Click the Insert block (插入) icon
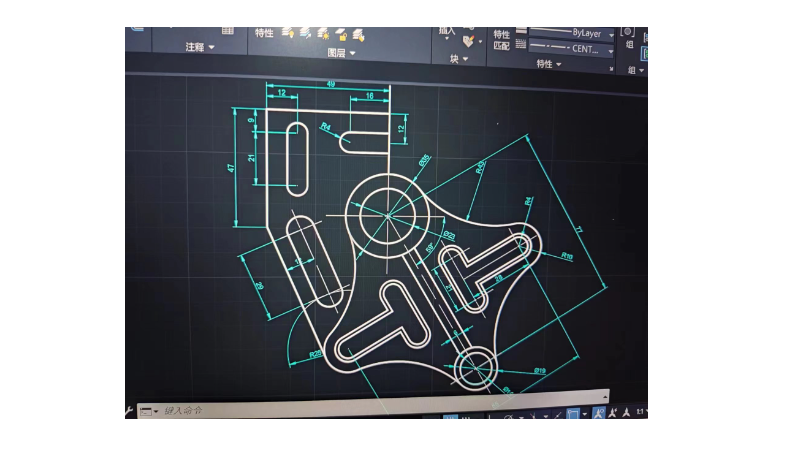This screenshot has height=453, width=800. pyautogui.click(x=446, y=32)
